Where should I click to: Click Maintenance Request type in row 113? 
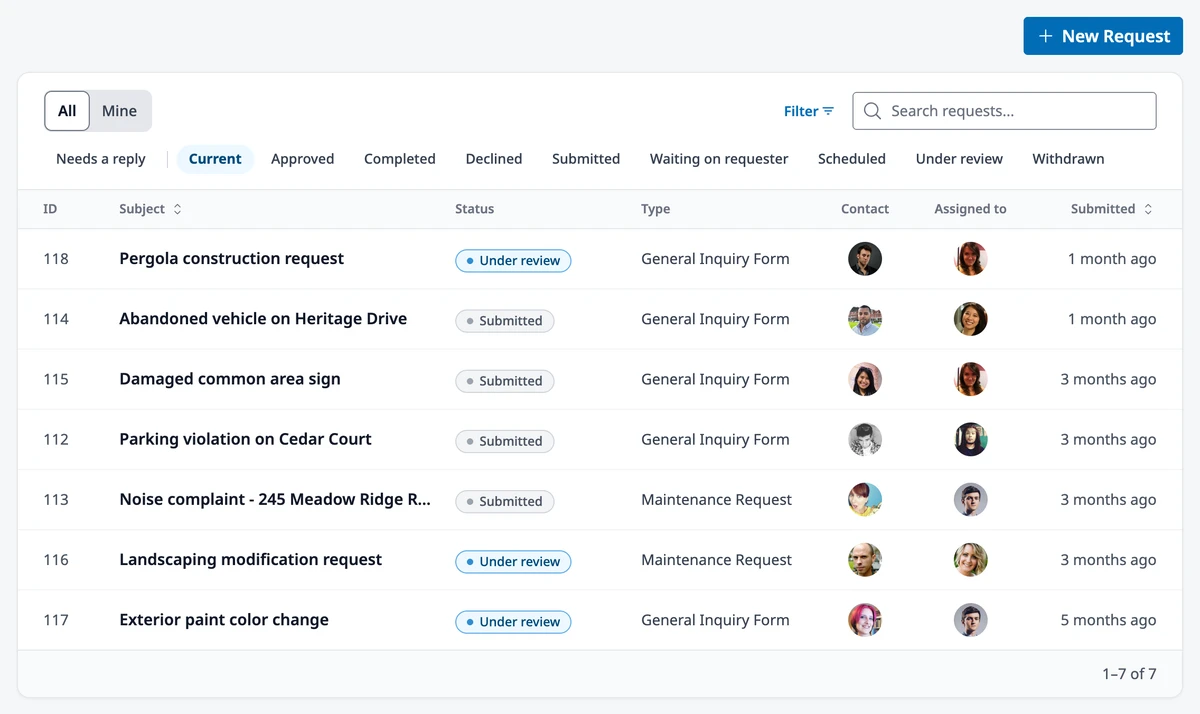coord(716,499)
